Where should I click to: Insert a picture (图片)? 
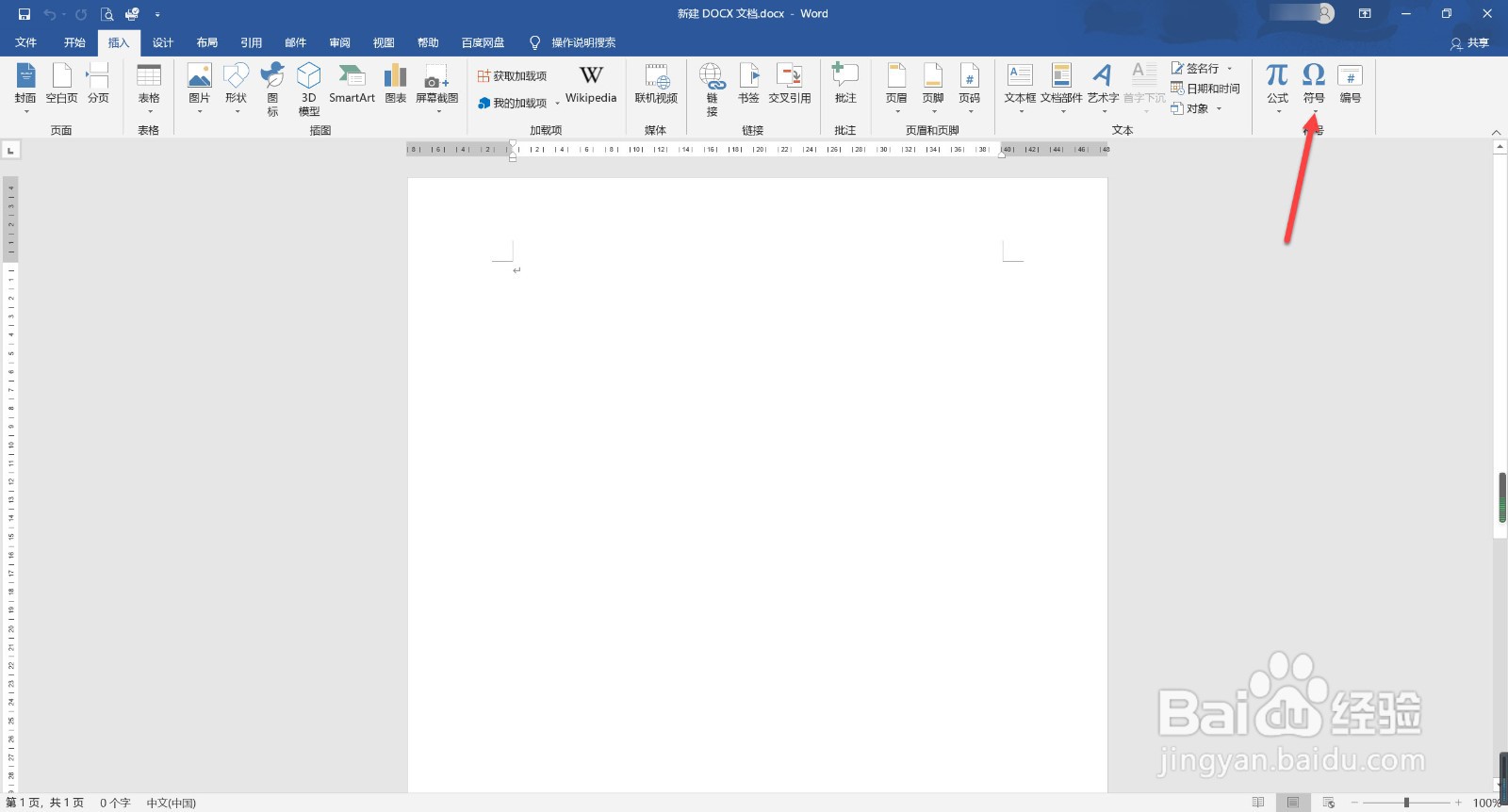[200, 88]
